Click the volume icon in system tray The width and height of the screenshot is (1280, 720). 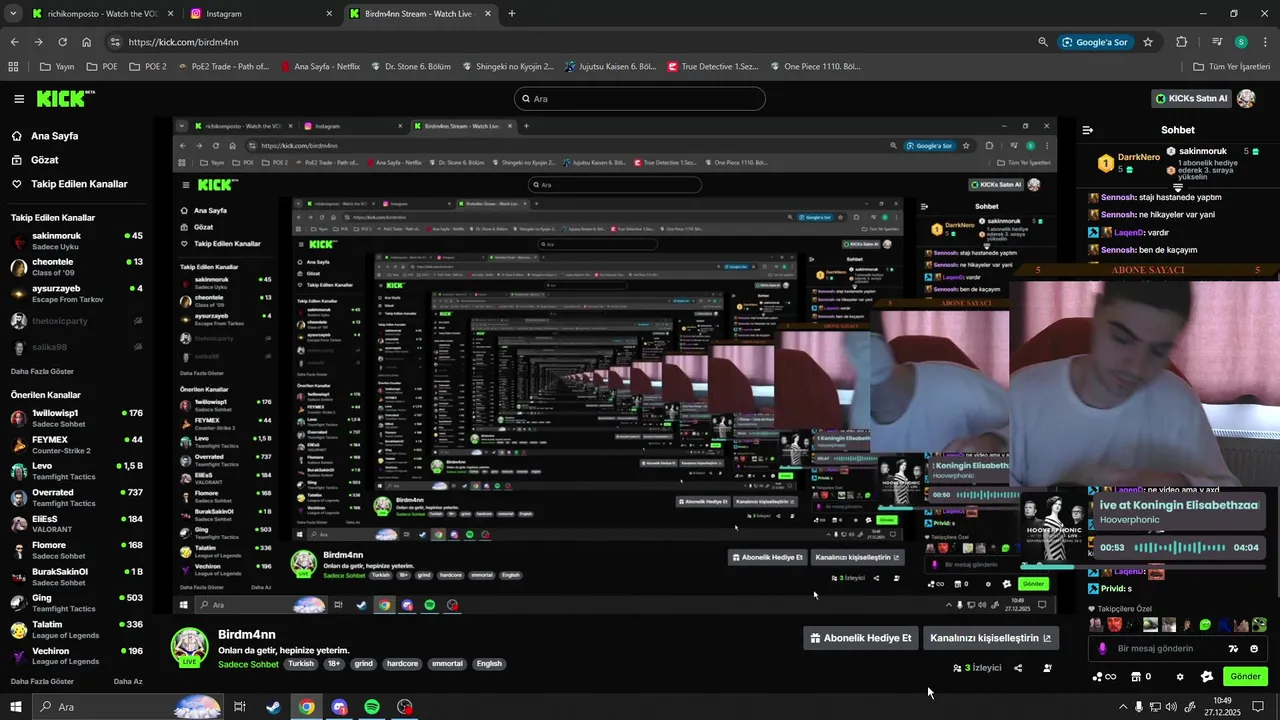pos(1171,707)
